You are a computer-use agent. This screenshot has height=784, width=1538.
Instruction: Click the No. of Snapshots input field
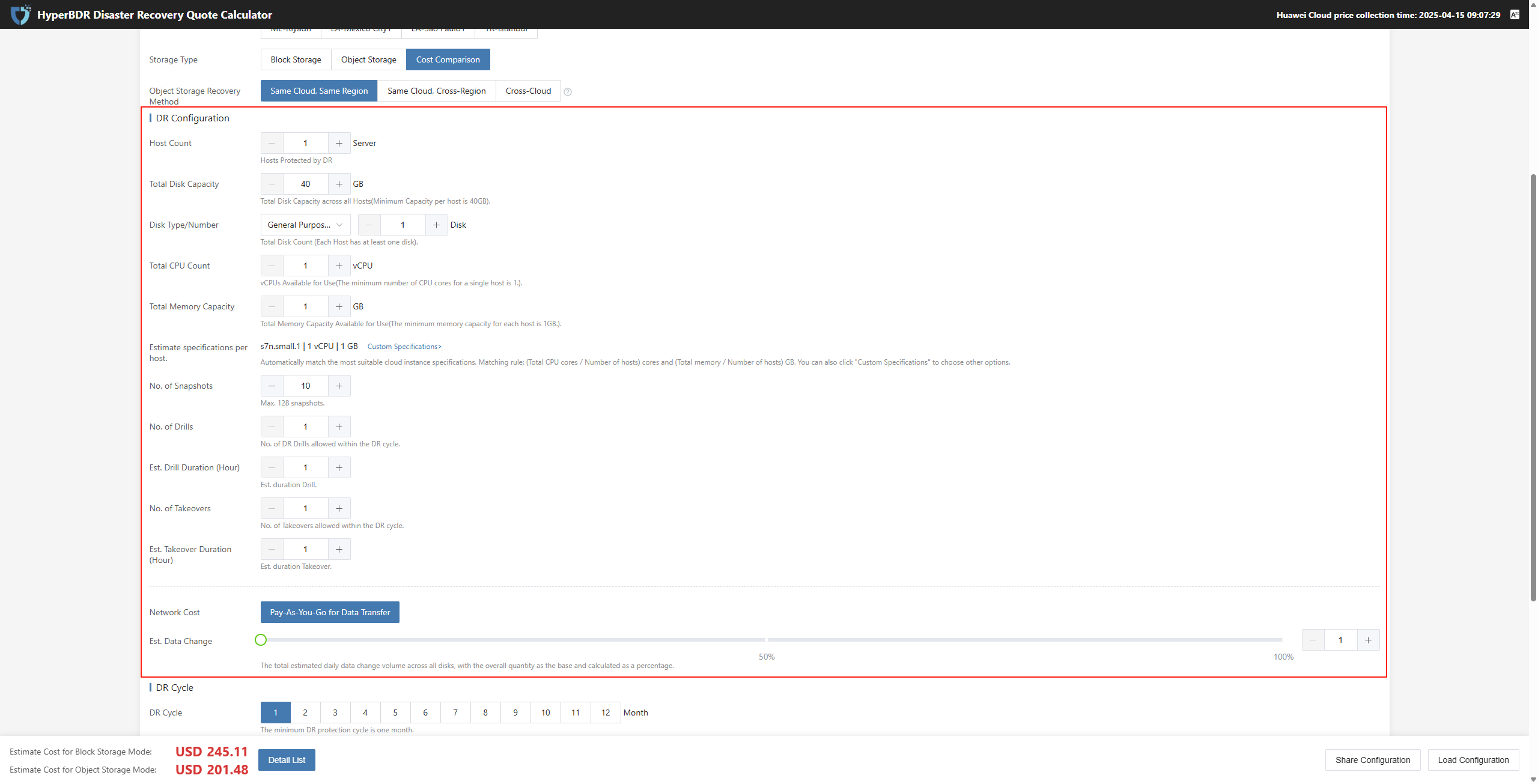point(305,386)
